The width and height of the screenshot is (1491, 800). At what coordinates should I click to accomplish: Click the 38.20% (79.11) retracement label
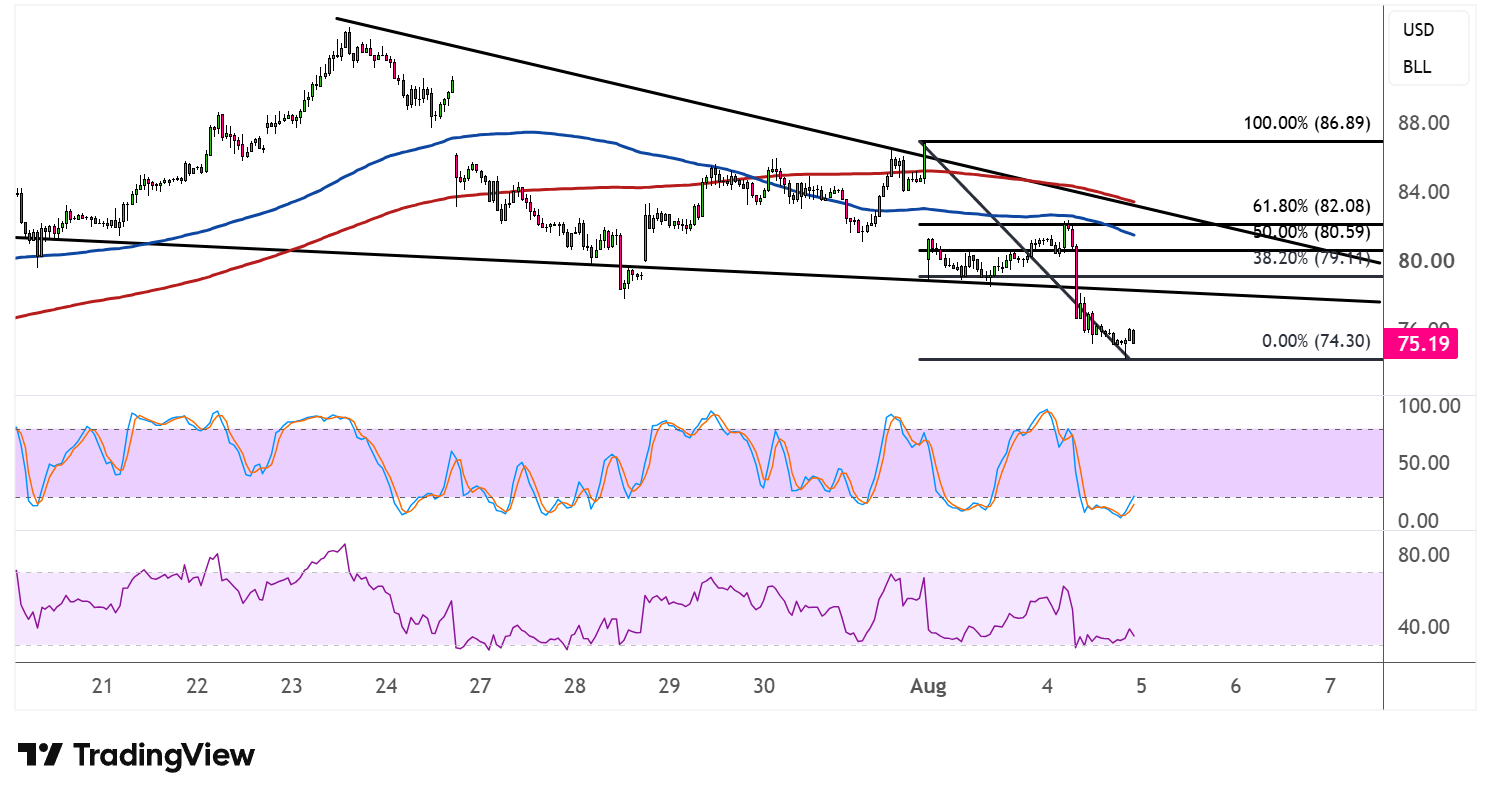click(1311, 257)
